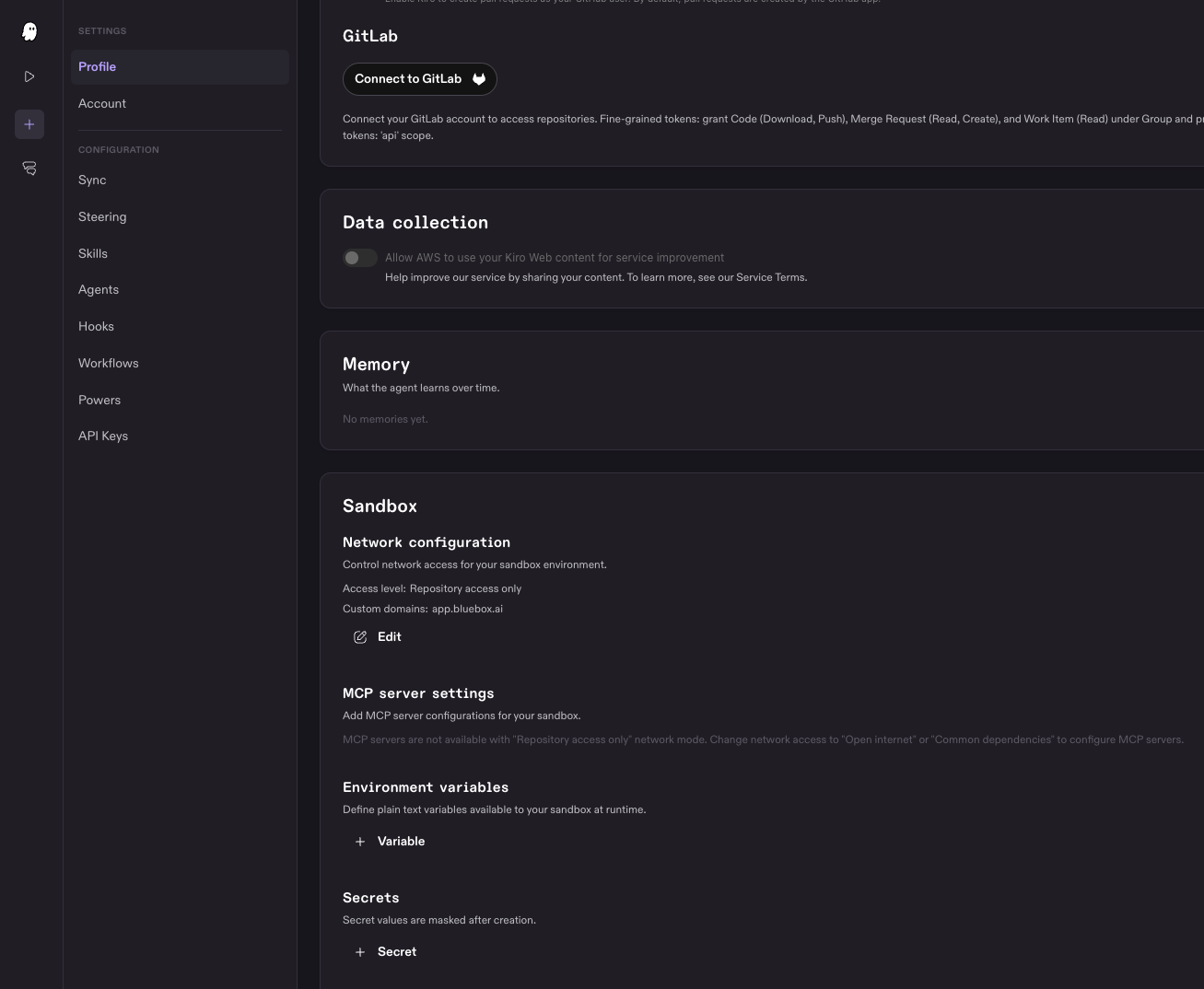
Task: Open the play/run icon in left rail
Action: [29, 76]
